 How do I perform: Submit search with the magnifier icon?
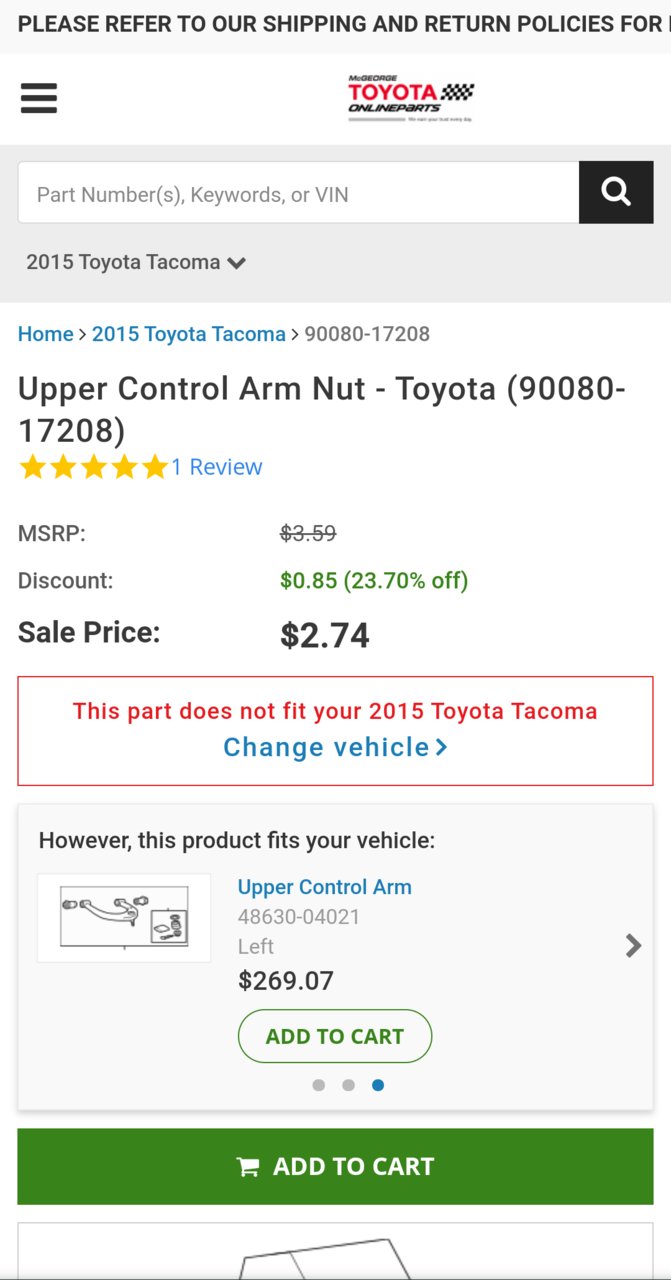616,192
